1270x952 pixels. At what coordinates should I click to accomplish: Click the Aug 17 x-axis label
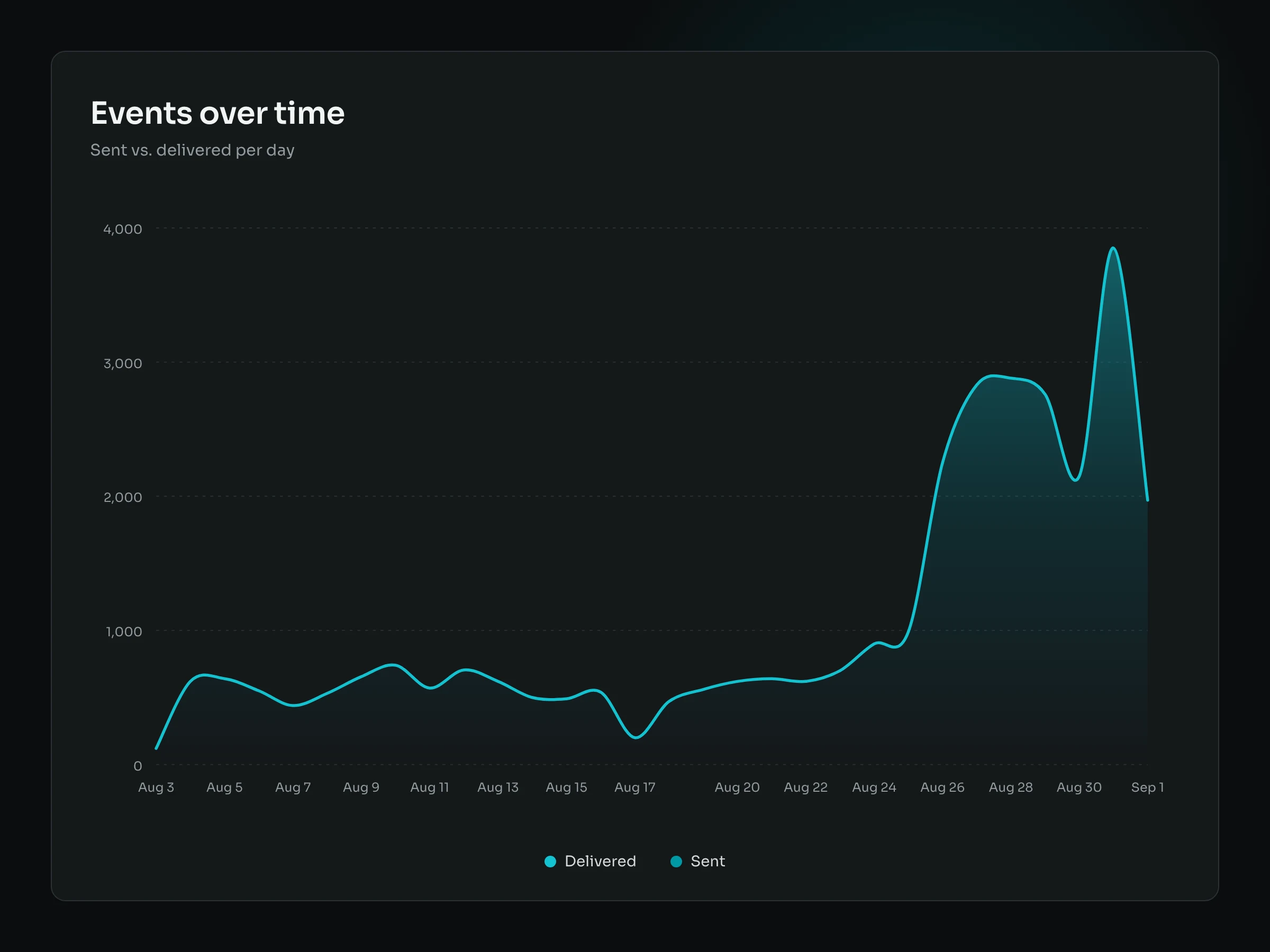634,788
